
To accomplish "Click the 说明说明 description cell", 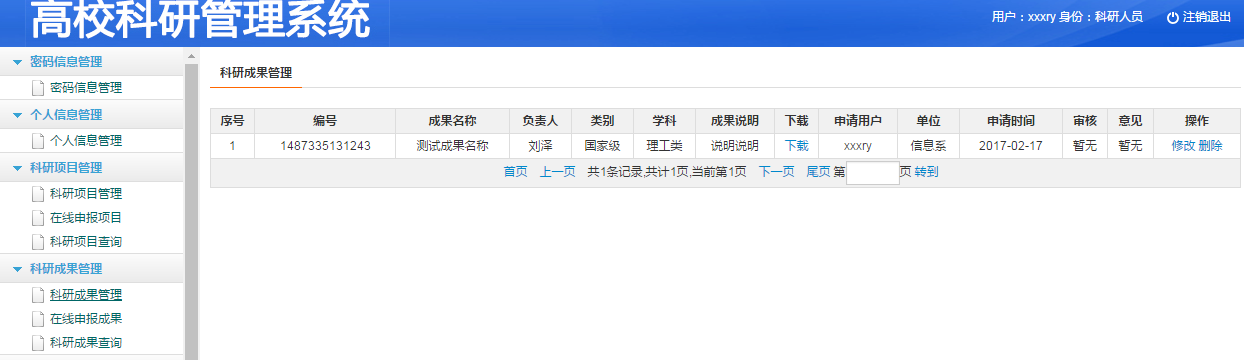I will tap(734, 146).
